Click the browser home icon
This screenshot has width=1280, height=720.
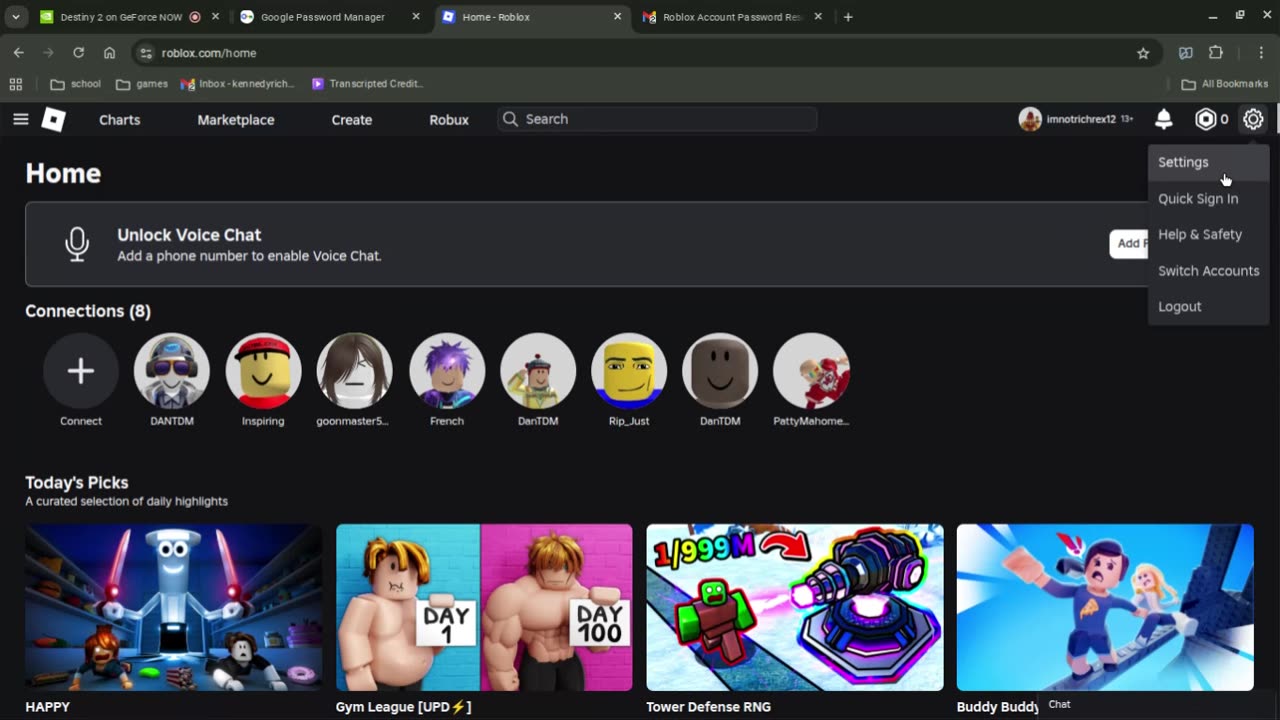110,53
